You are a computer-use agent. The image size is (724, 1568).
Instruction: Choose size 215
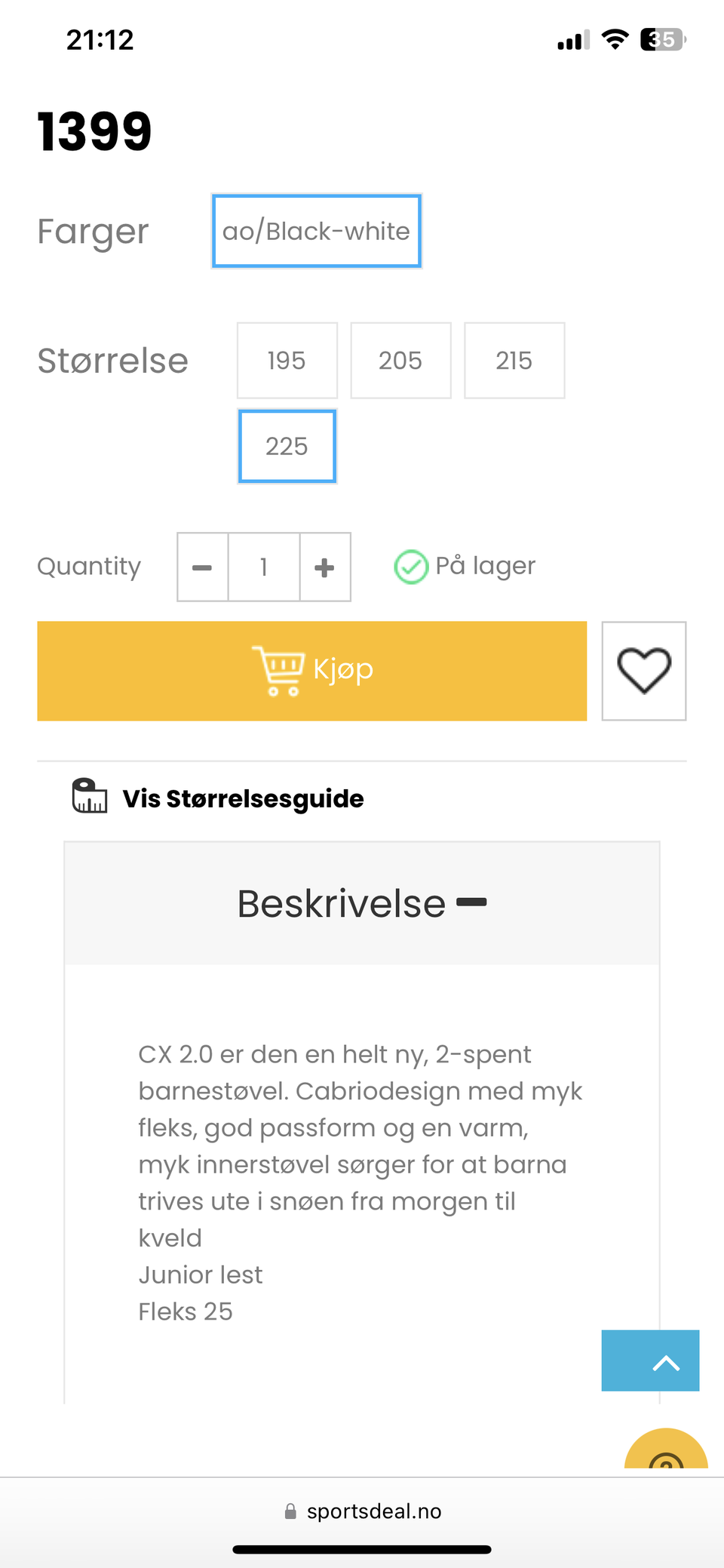click(514, 361)
